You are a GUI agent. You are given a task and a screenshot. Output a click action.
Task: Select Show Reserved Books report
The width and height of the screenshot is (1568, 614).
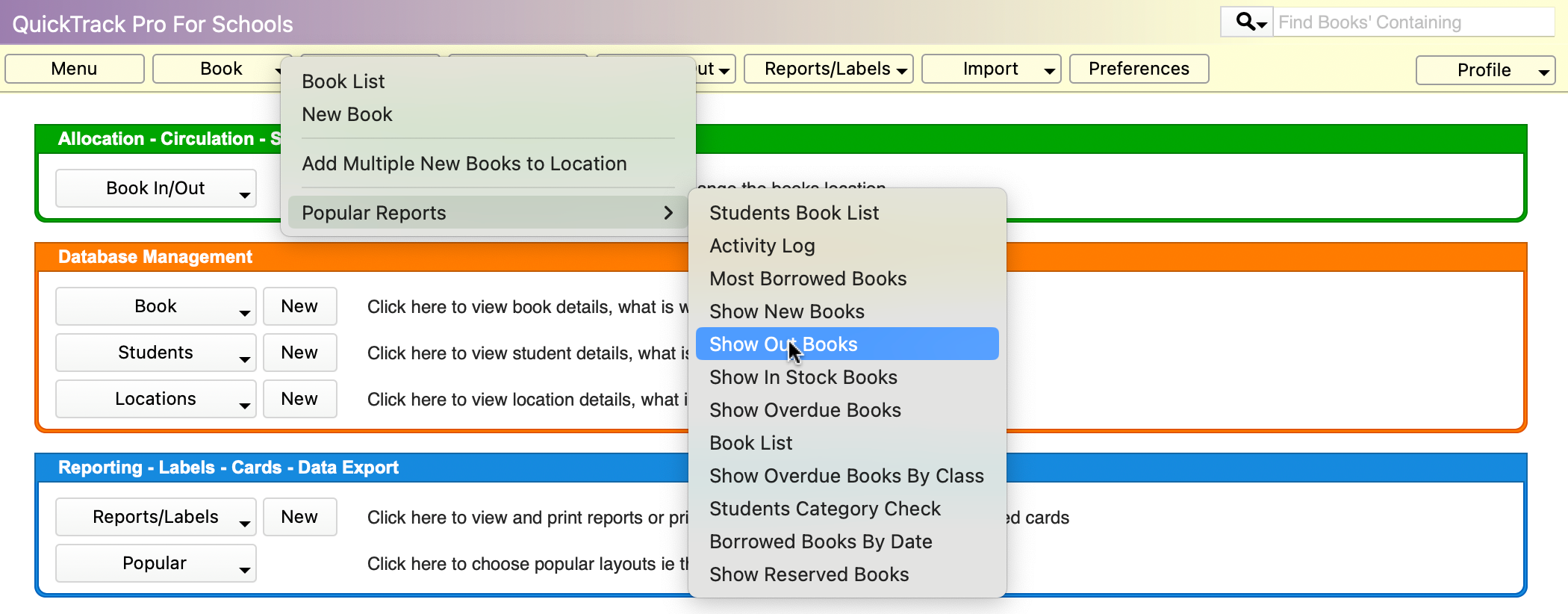point(809,574)
